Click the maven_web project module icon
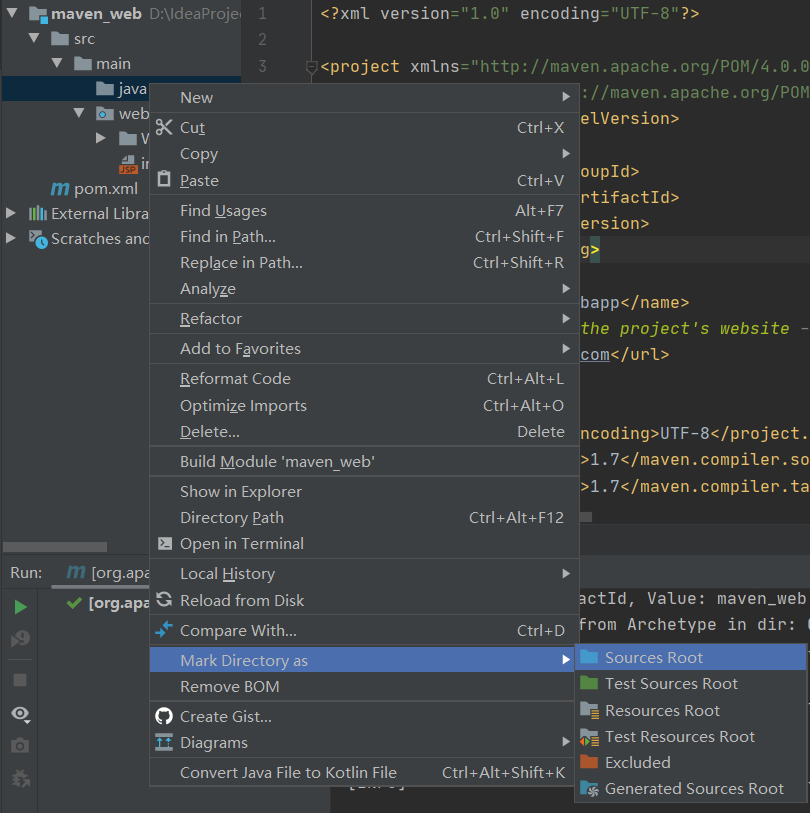 38,14
